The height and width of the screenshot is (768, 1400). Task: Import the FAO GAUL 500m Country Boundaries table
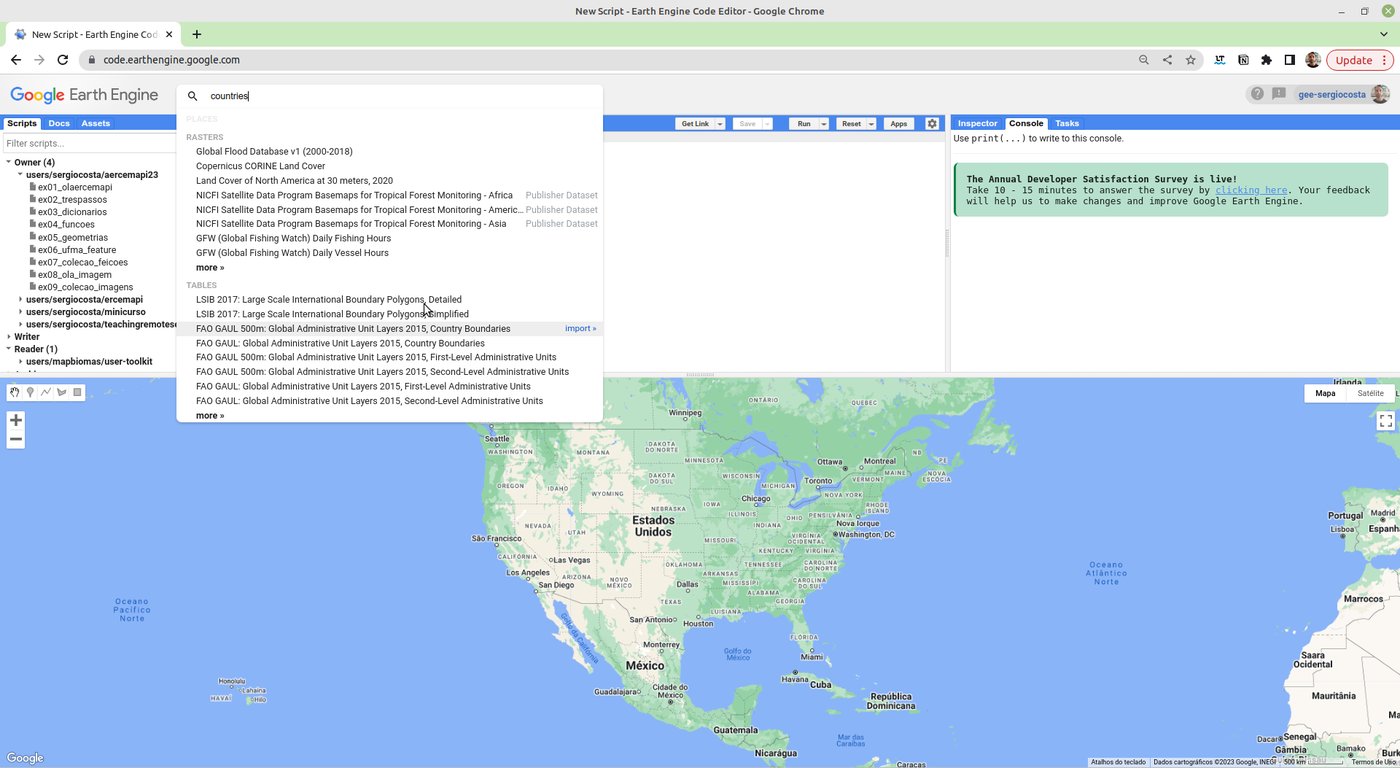[580, 329]
